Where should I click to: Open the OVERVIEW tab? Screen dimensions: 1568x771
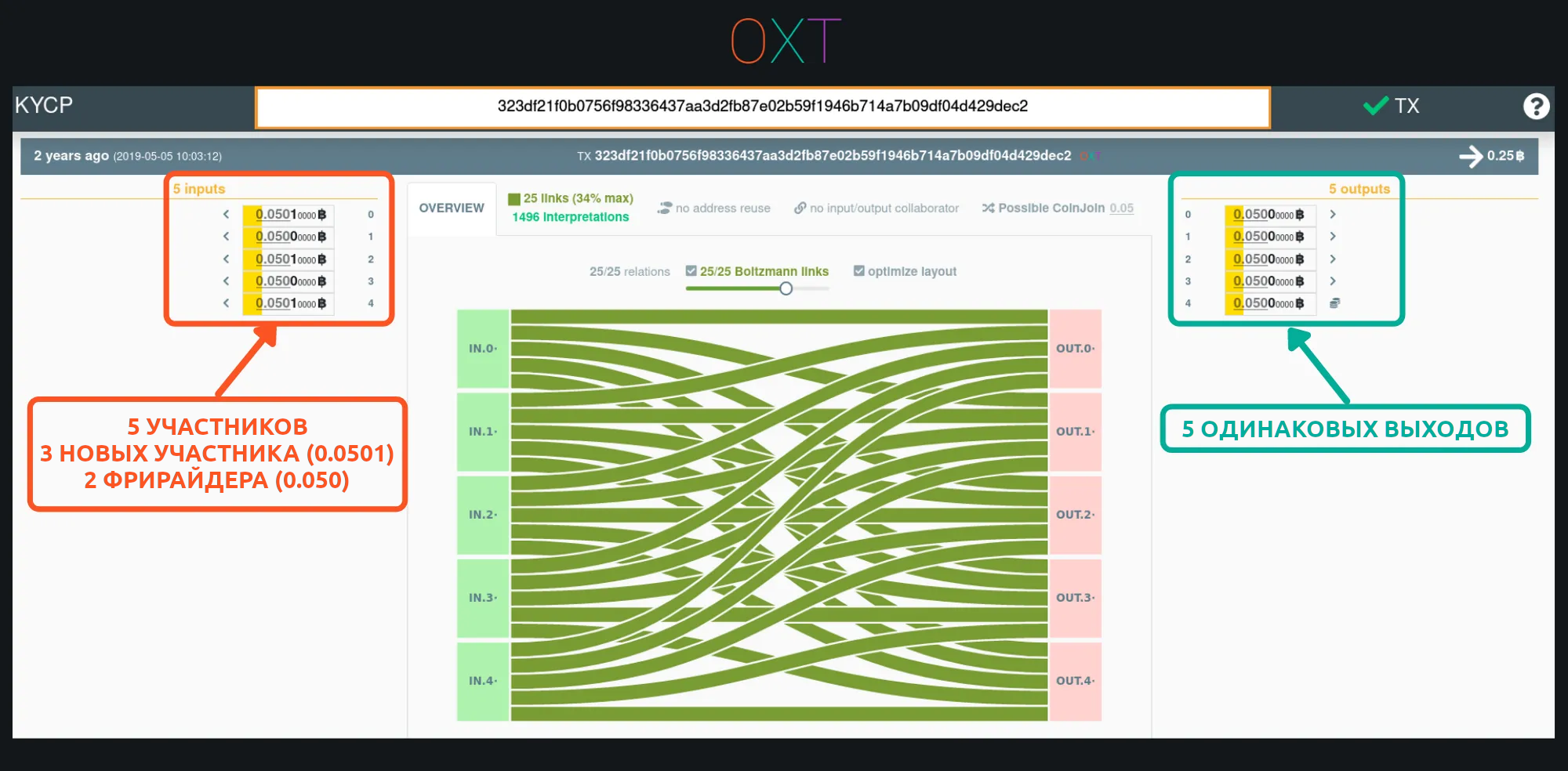452,208
